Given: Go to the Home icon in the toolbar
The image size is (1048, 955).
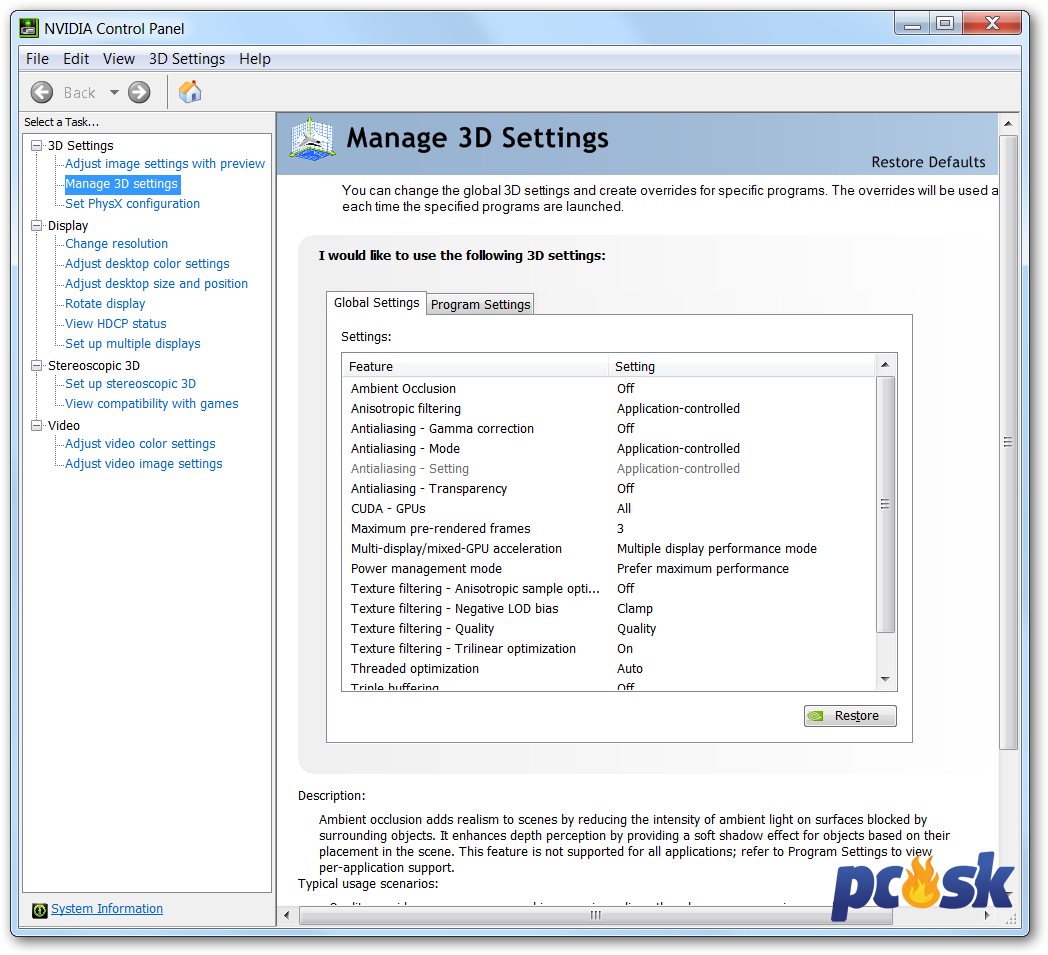Looking at the screenshot, I should point(190,92).
